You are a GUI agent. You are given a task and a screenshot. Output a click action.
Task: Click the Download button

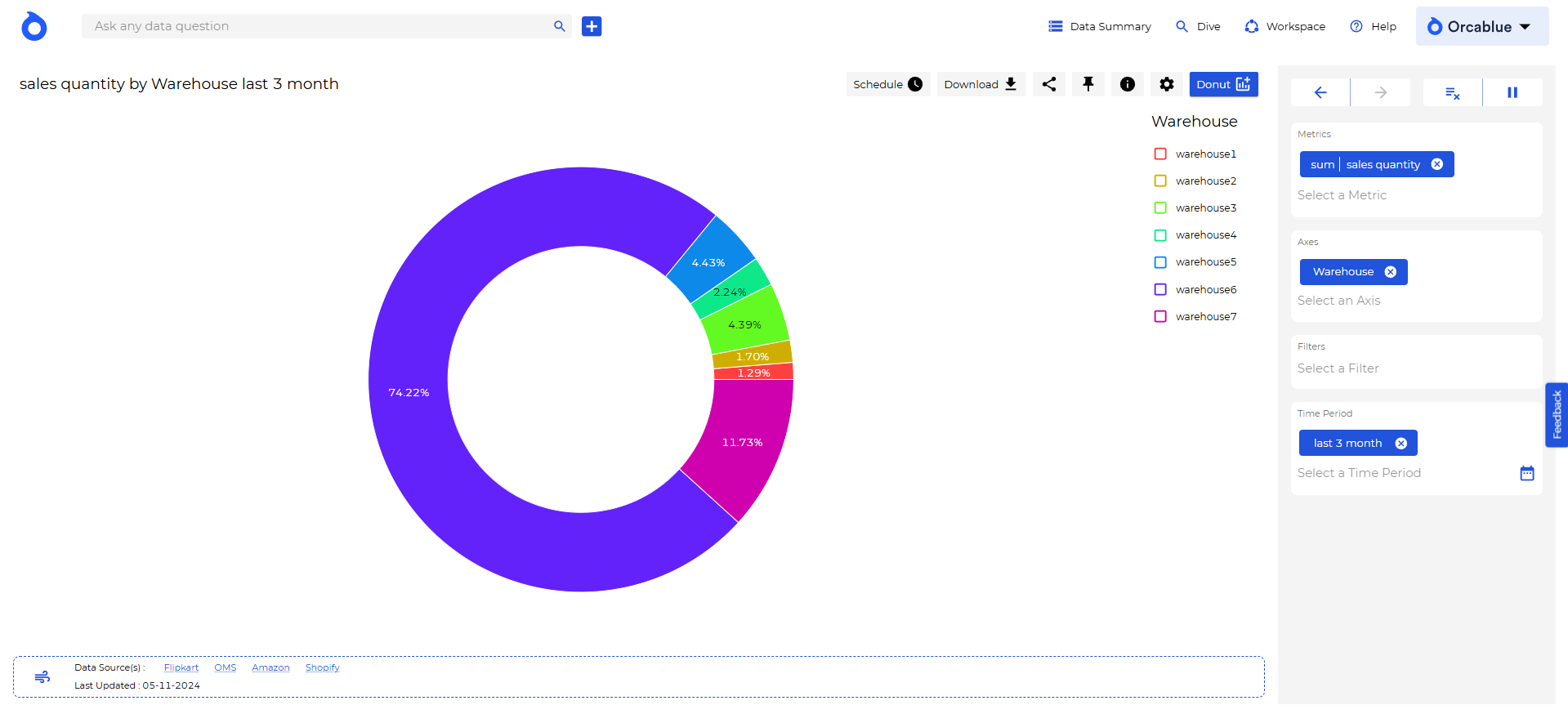(981, 84)
